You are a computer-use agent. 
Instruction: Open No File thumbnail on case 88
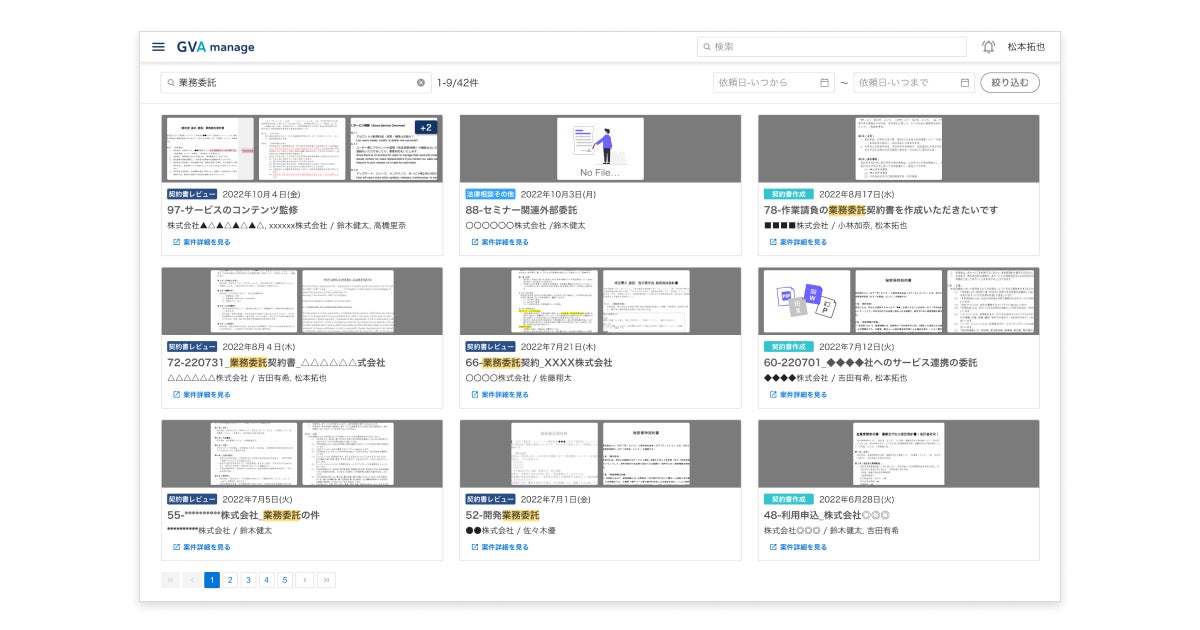tap(600, 148)
